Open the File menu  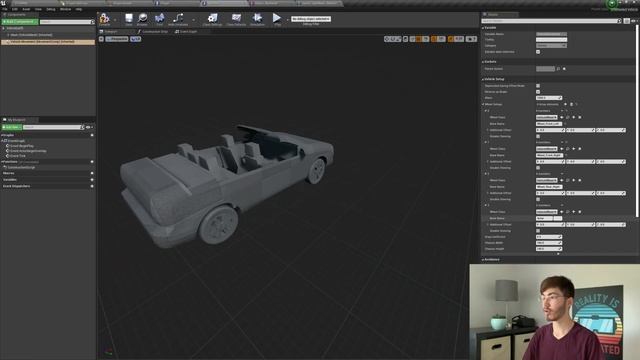5,9
